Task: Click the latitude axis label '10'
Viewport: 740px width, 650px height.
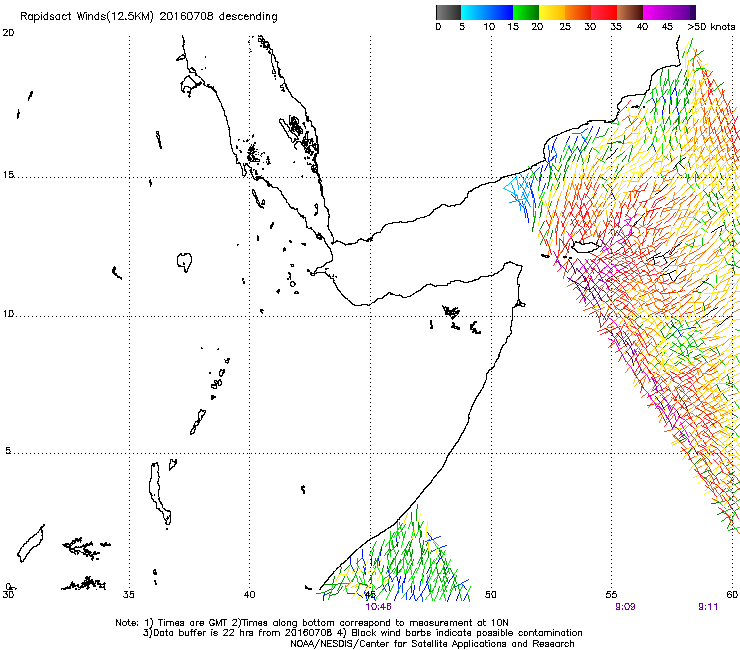Action: click(8, 314)
